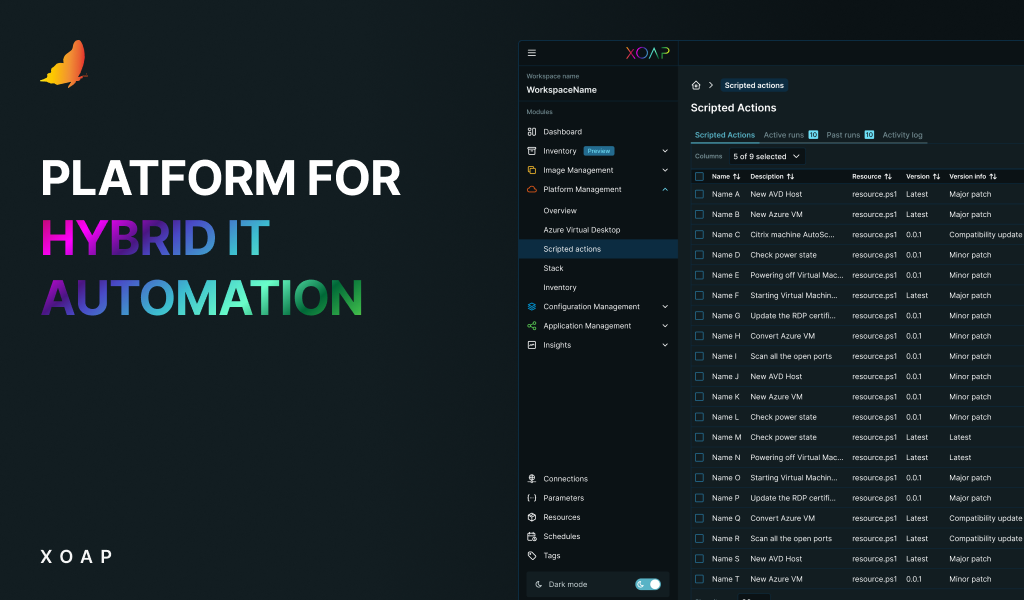Open Schedules via its calendar icon
Screen dimensions: 1024x600
(531, 536)
